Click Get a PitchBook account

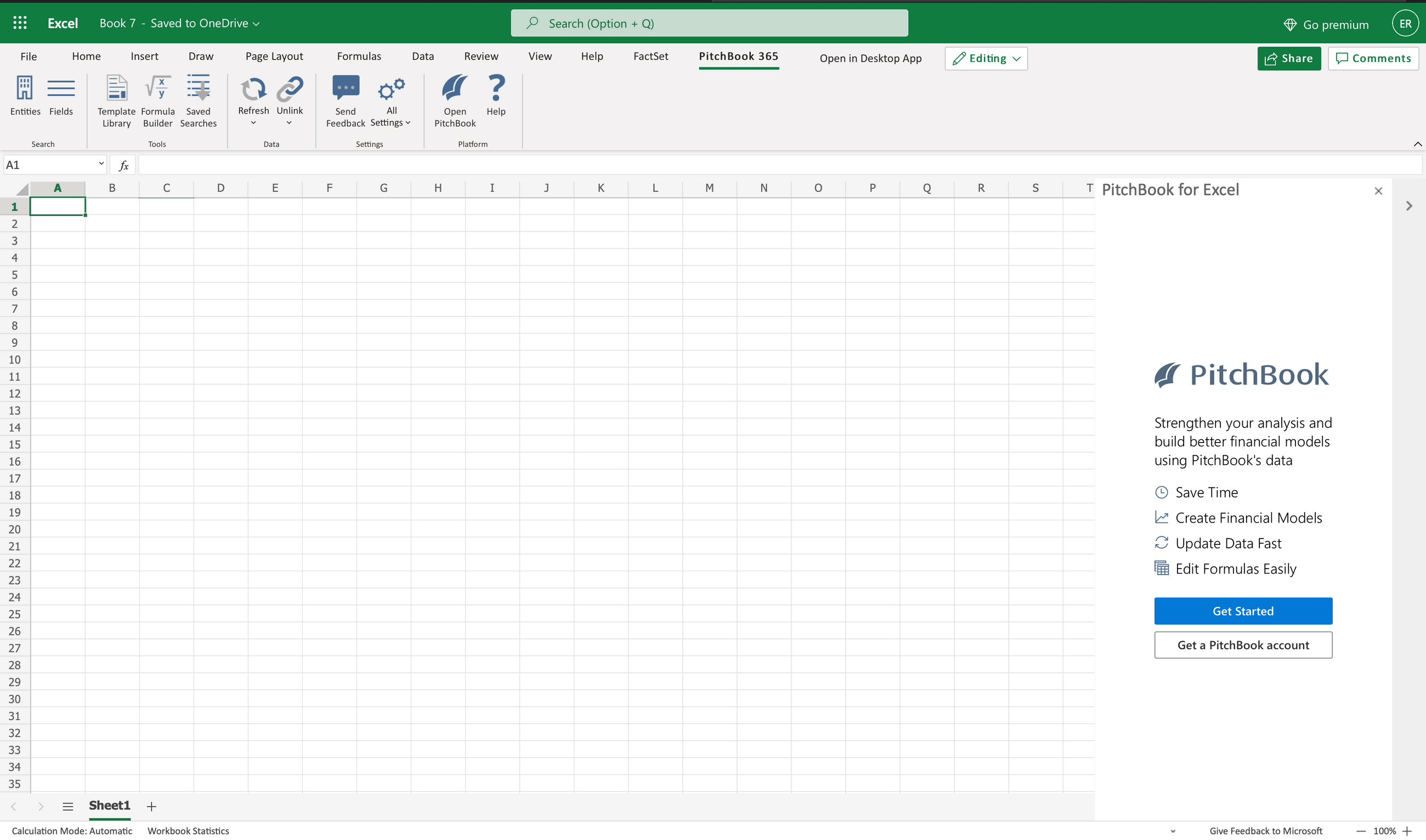(1243, 645)
